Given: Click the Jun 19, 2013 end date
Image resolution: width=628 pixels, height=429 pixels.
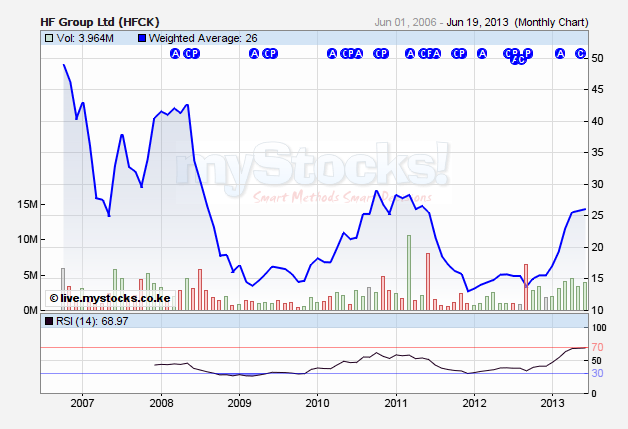Looking at the screenshot, I should tap(478, 20).
